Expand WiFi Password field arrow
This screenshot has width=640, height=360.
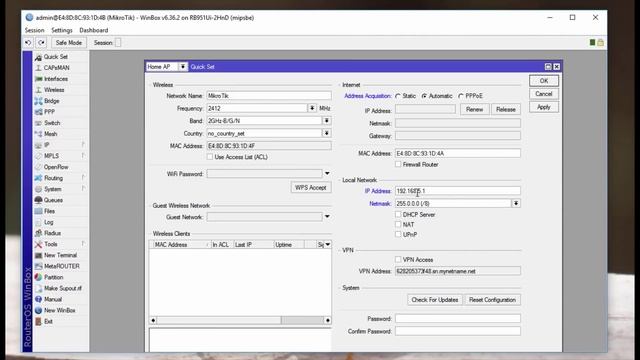(x=327, y=173)
